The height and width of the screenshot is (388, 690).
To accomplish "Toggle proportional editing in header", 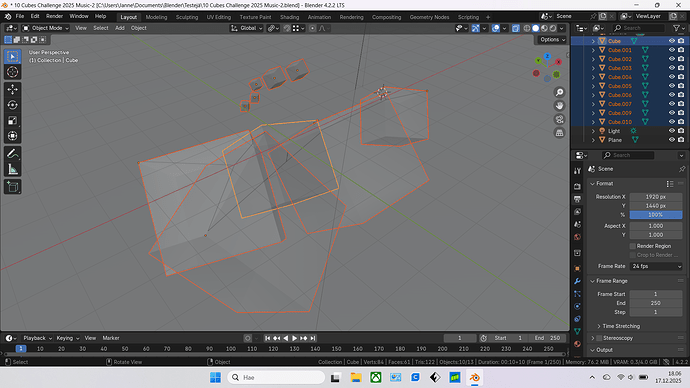I will [x=312, y=28].
